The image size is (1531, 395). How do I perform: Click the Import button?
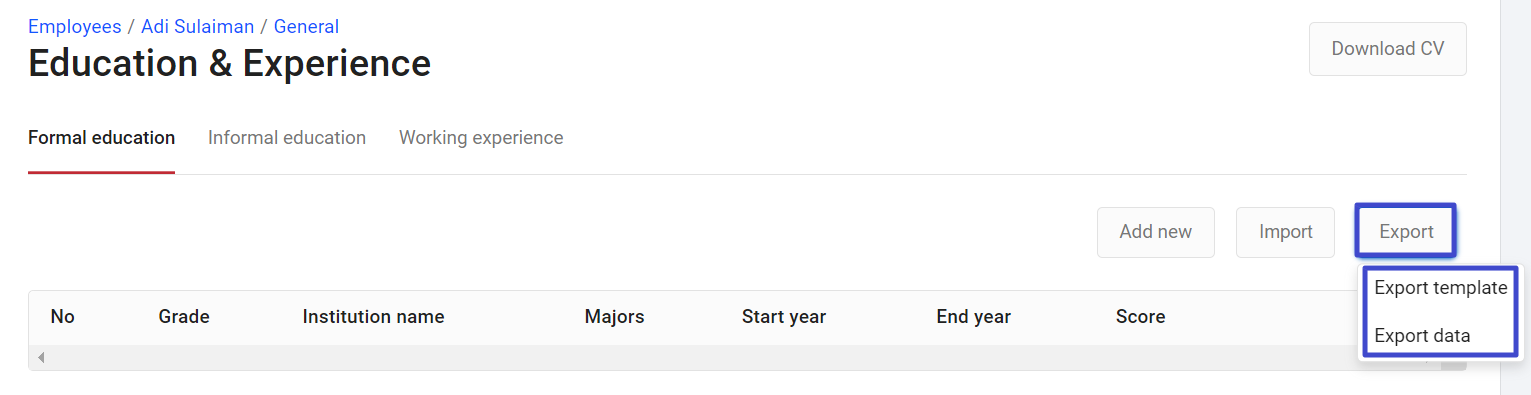[1286, 232]
